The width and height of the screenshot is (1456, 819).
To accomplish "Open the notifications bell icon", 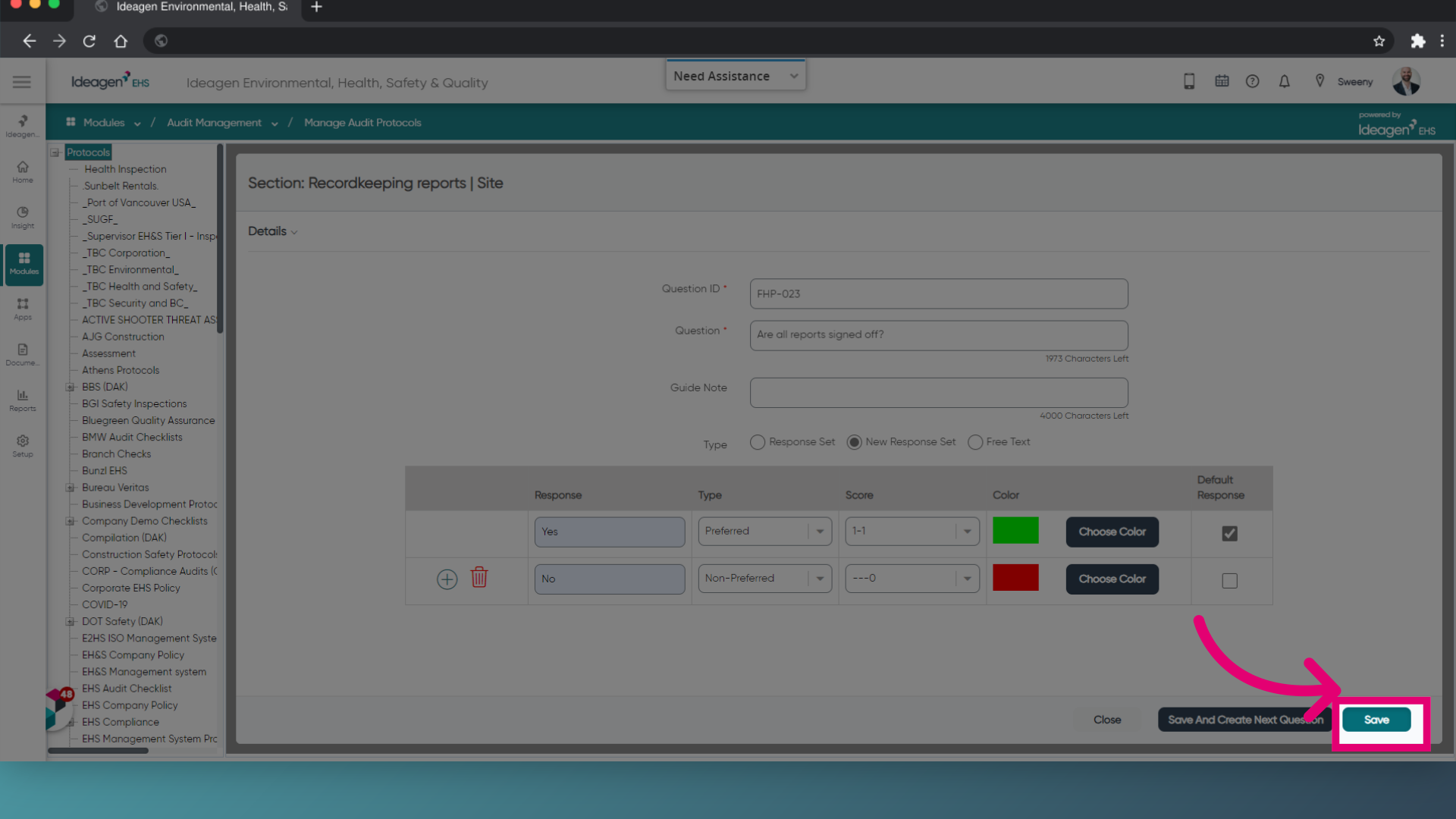I will [1285, 81].
